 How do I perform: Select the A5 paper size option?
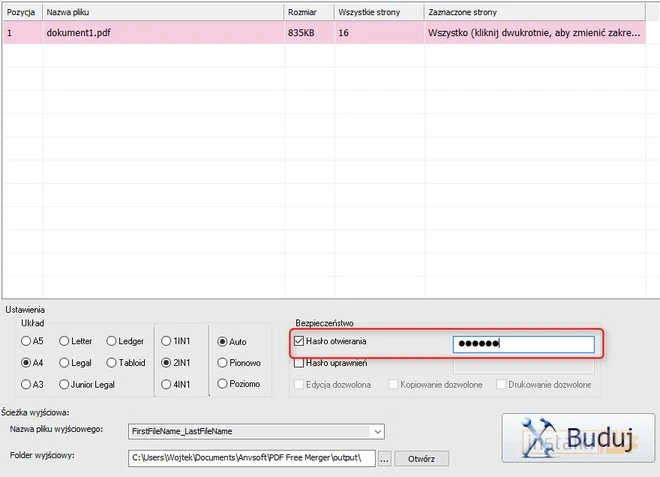click(x=26, y=341)
